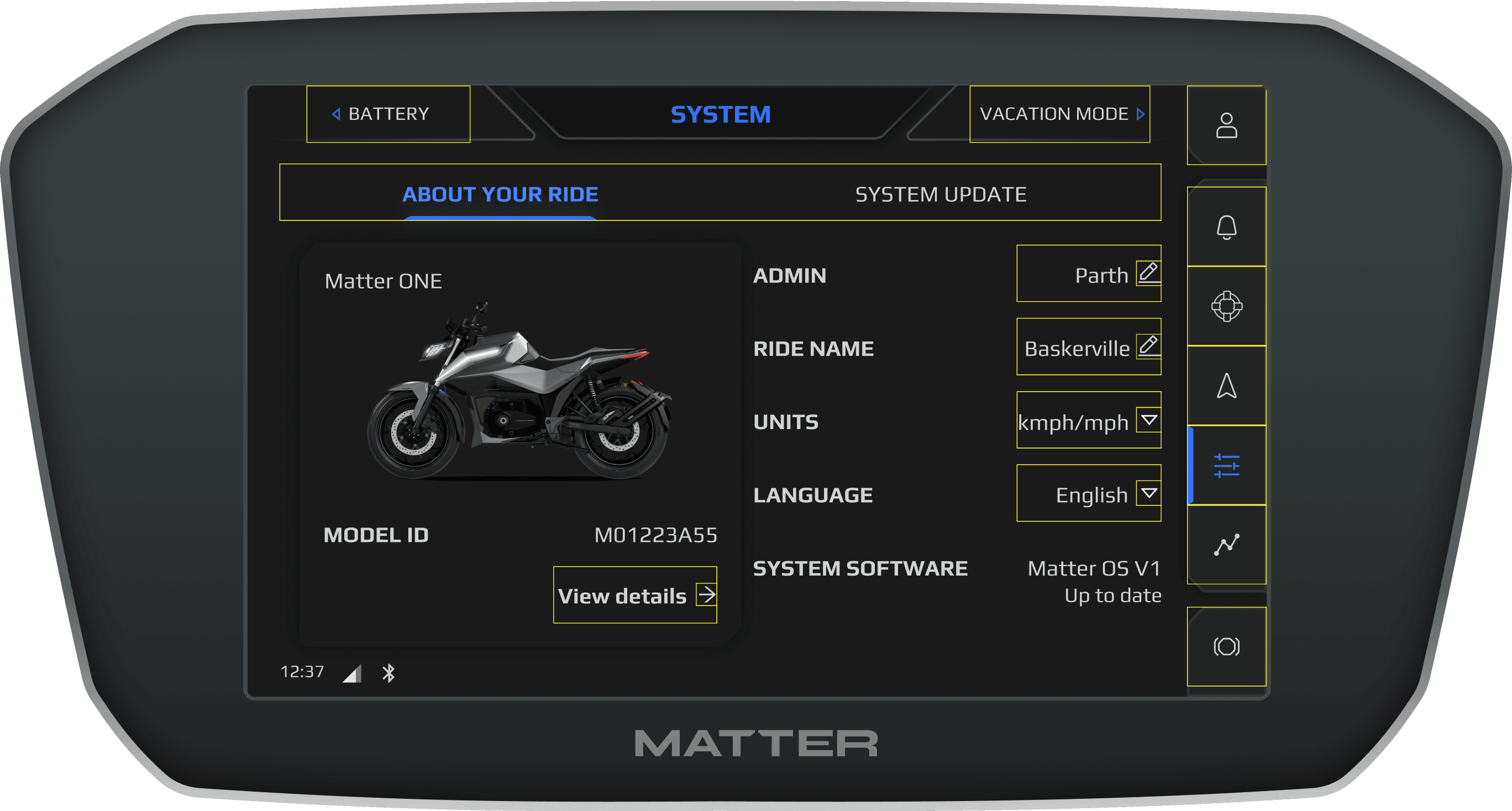Click the Admin name field showing Parth

pos(1089,273)
